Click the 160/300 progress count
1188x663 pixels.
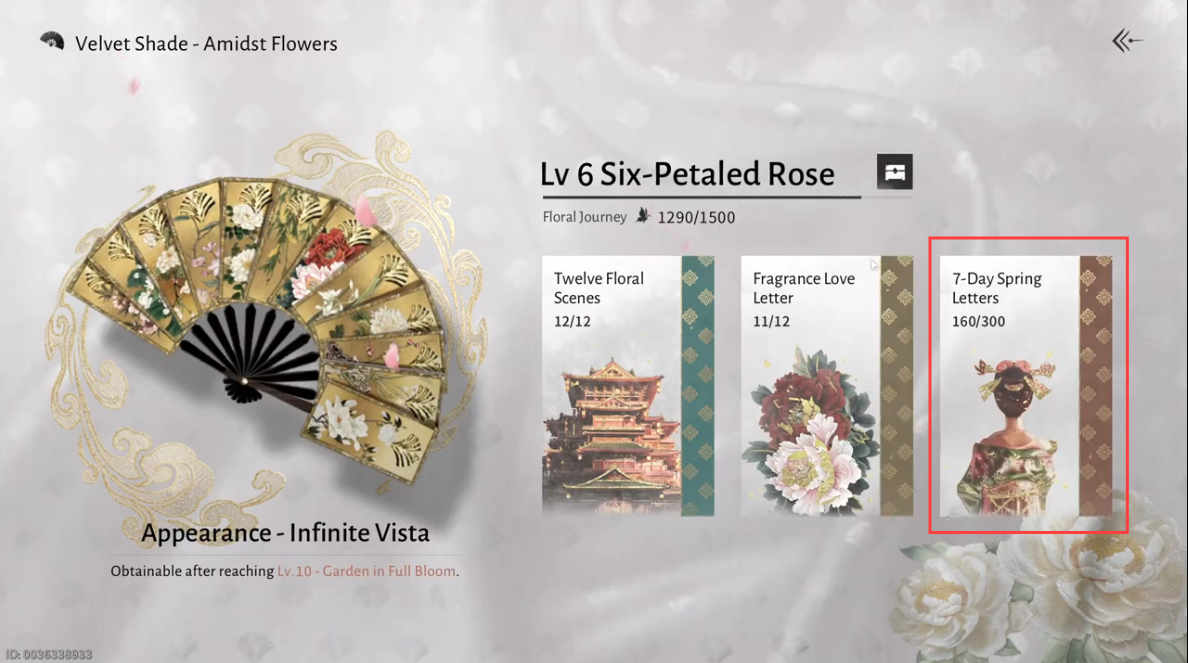pyautogui.click(x=979, y=321)
